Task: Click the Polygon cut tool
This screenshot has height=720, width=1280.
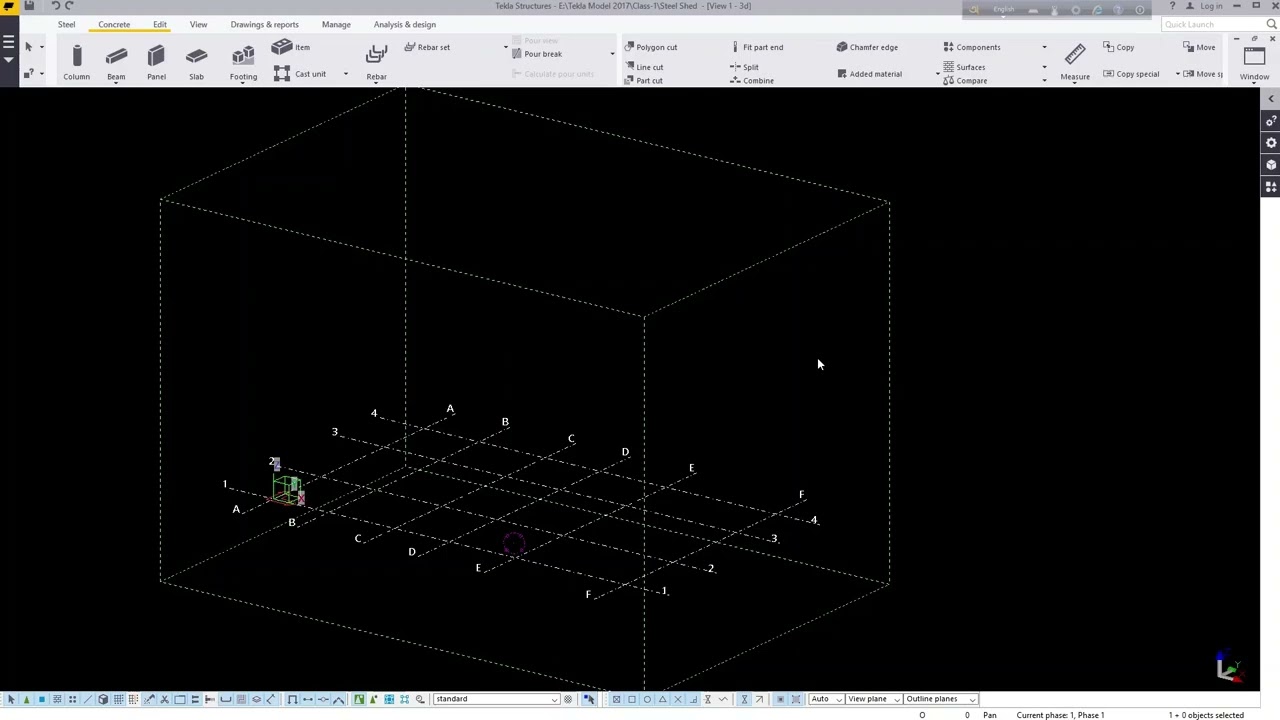Action: 650,47
